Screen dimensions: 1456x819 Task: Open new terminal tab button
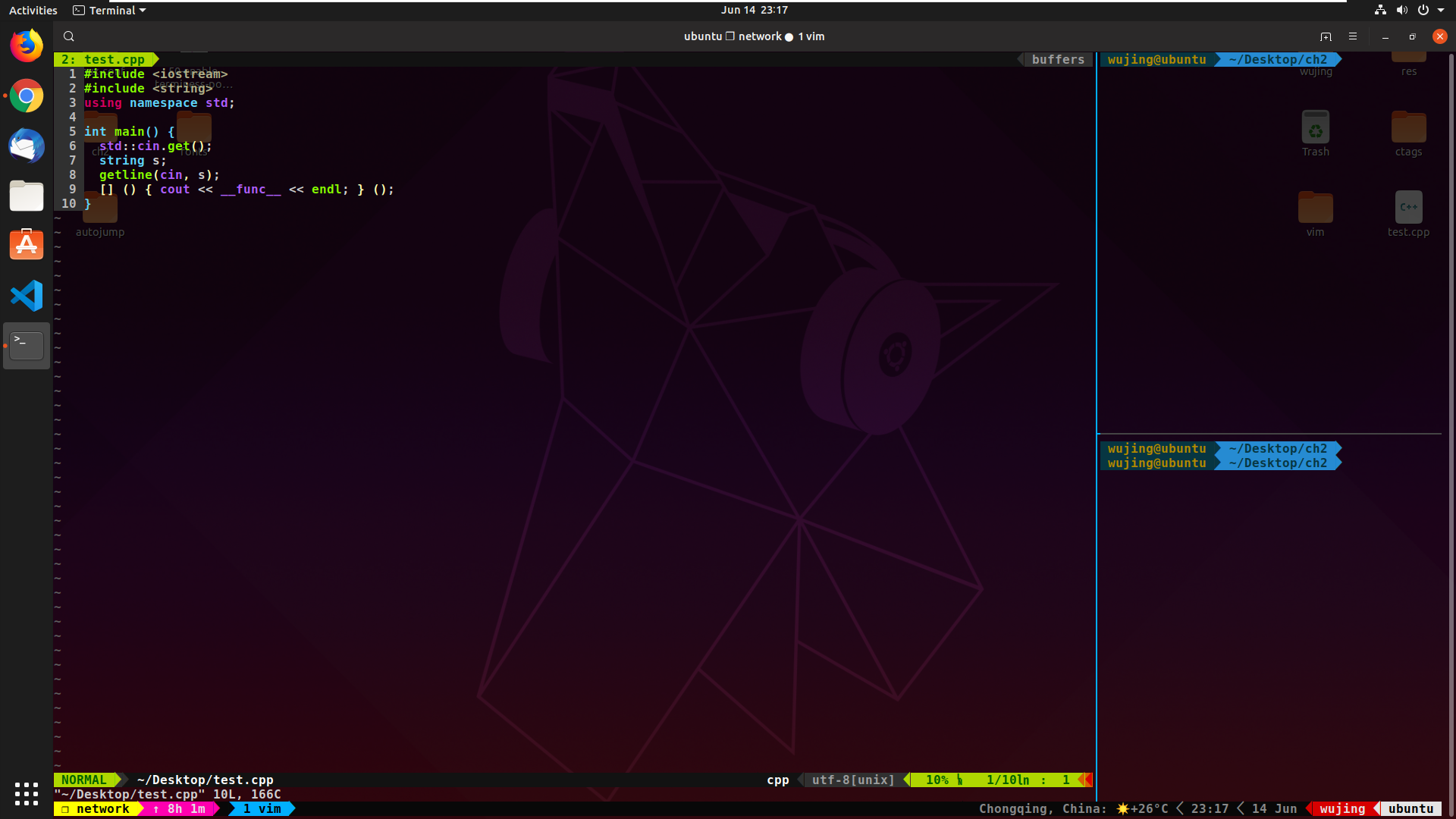tap(1326, 36)
